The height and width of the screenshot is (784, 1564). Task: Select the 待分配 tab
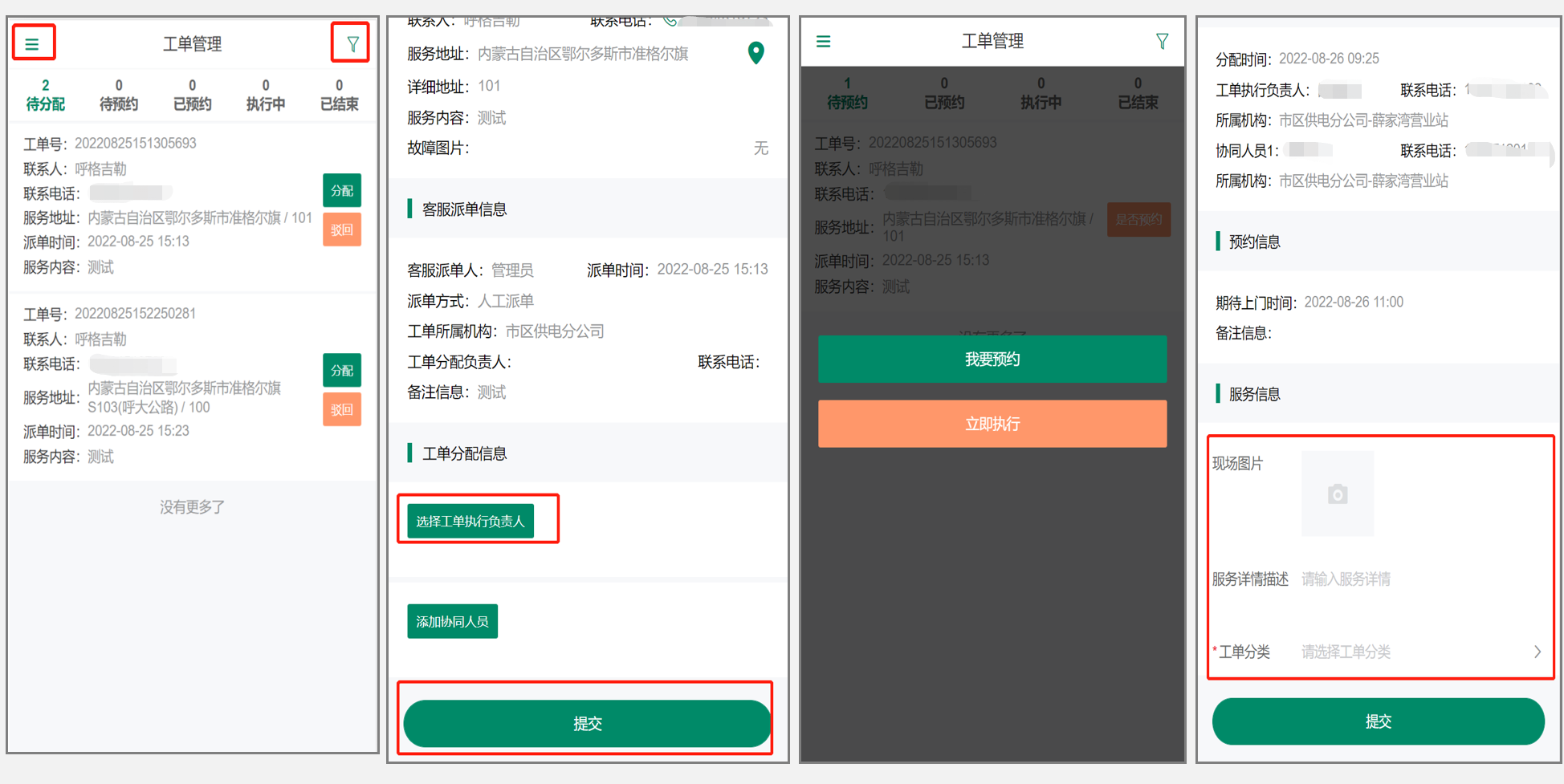[46, 95]
